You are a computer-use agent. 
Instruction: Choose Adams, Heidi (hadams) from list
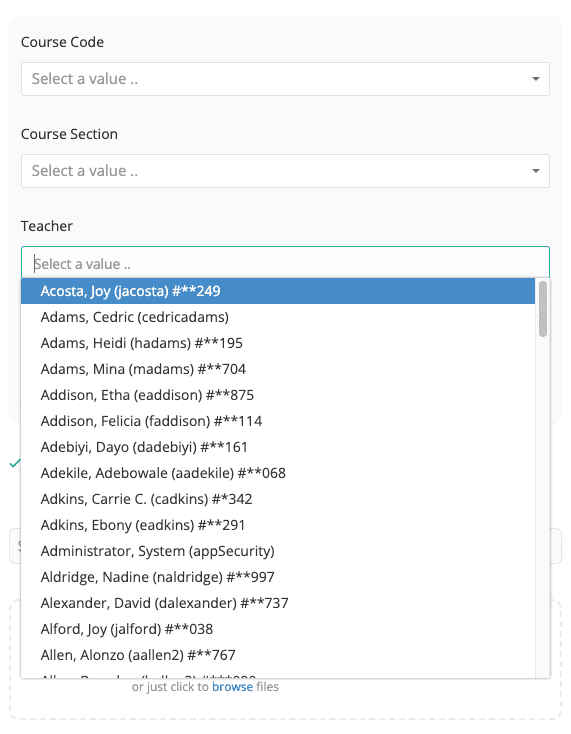tap(278, 343)
